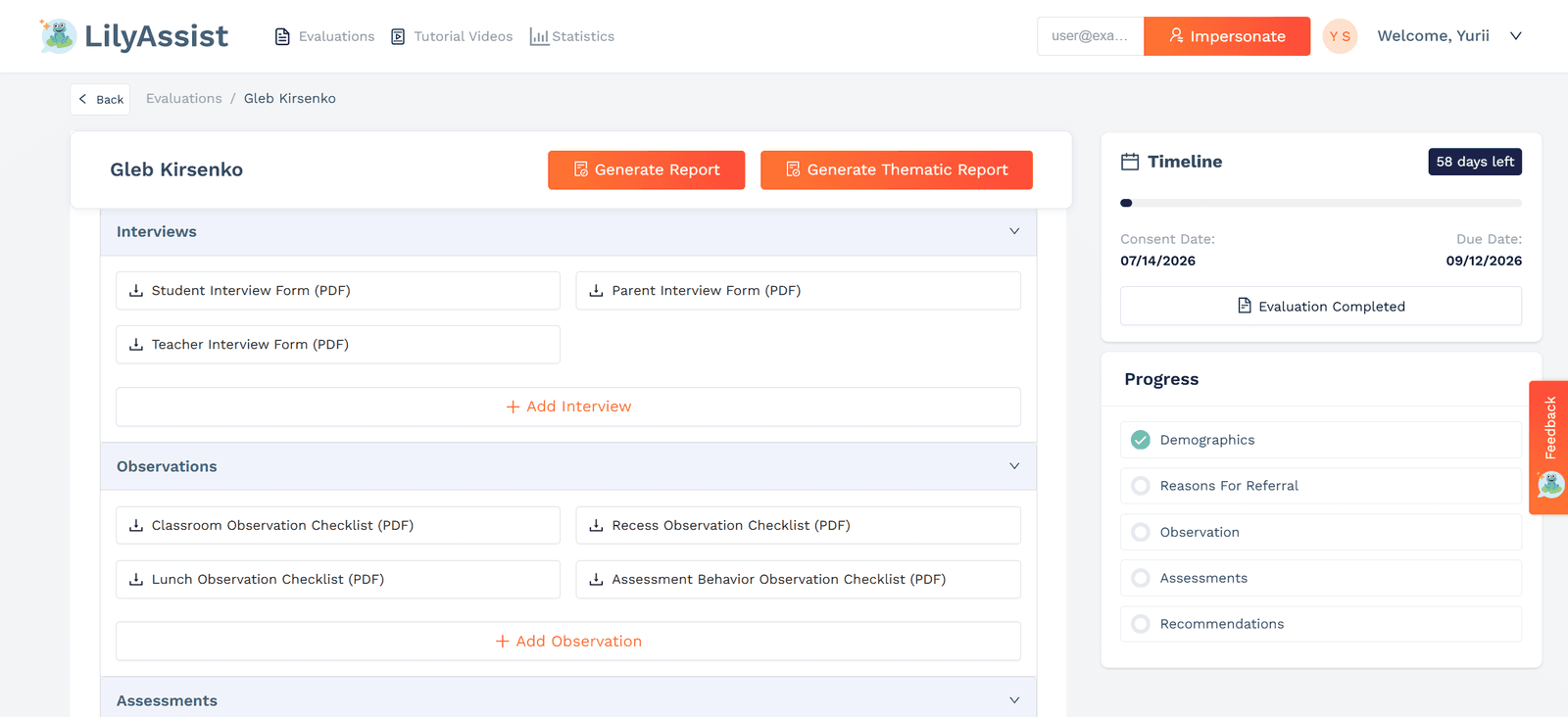Click the plus icon beside Add Interview
Screen dimensions: 1568x717
513,406
